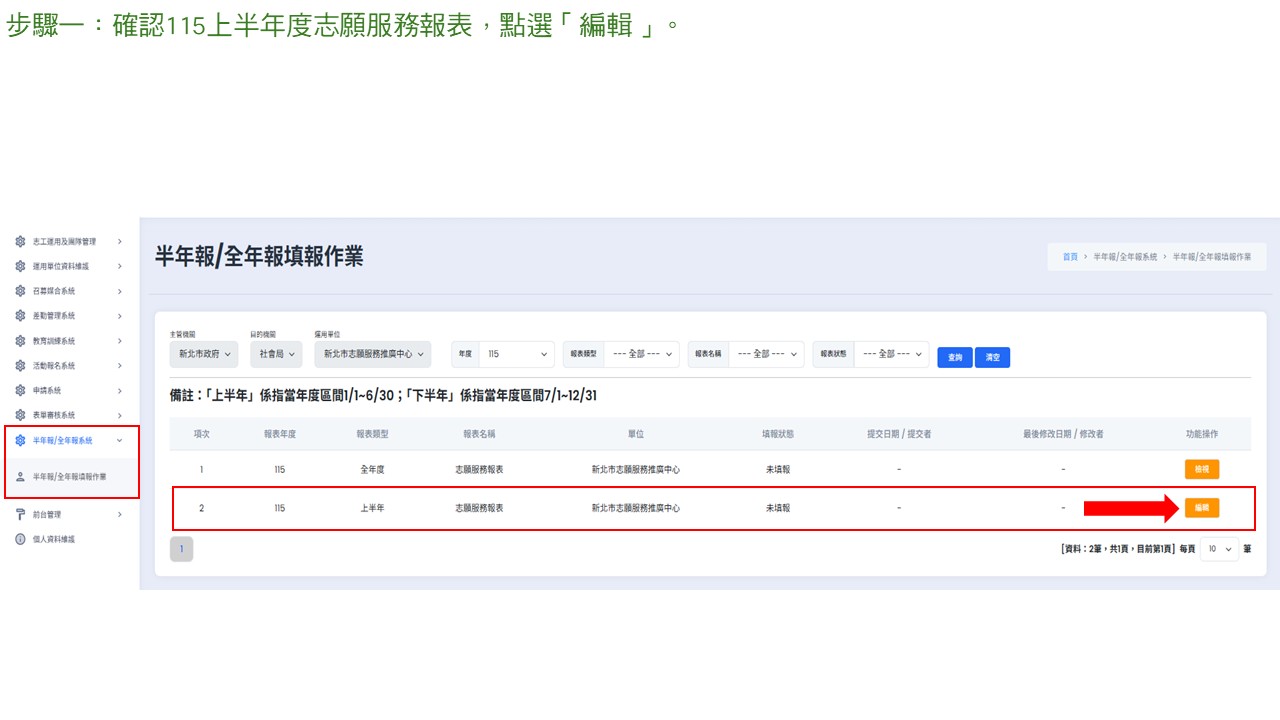Click 全年度 cell in row 1
This screenshot has height=720, width=1280.
coord(373,469)
